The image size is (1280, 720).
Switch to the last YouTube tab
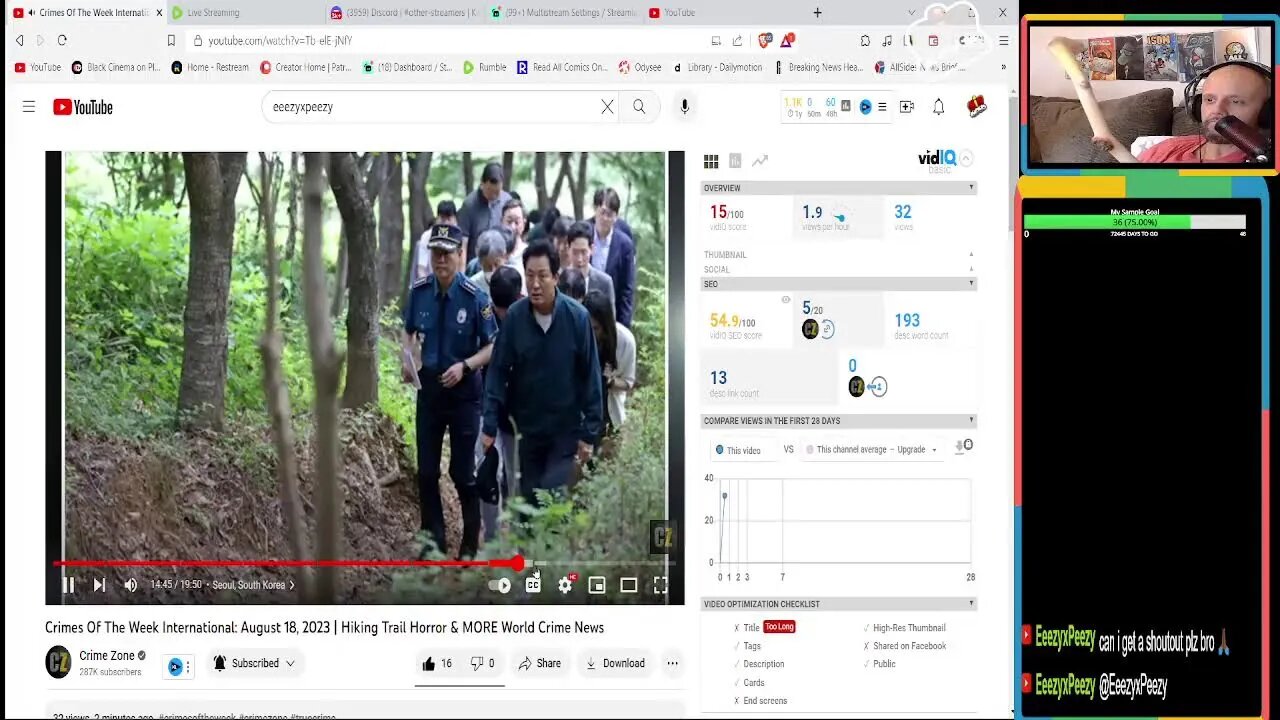[722, 13]
